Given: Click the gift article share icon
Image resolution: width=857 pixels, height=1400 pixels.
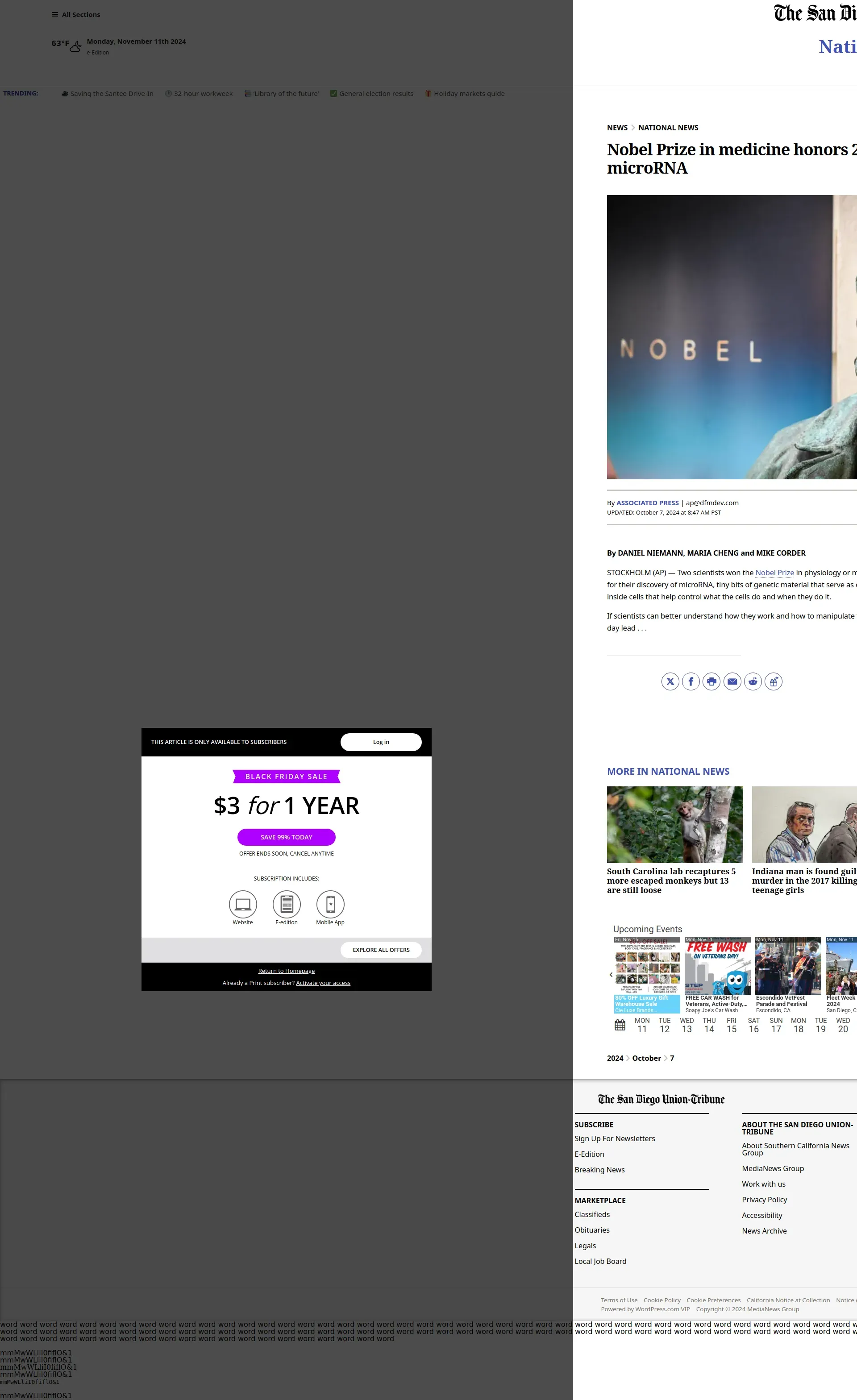Looking at the screenshot, I should [x=774, y=681].
